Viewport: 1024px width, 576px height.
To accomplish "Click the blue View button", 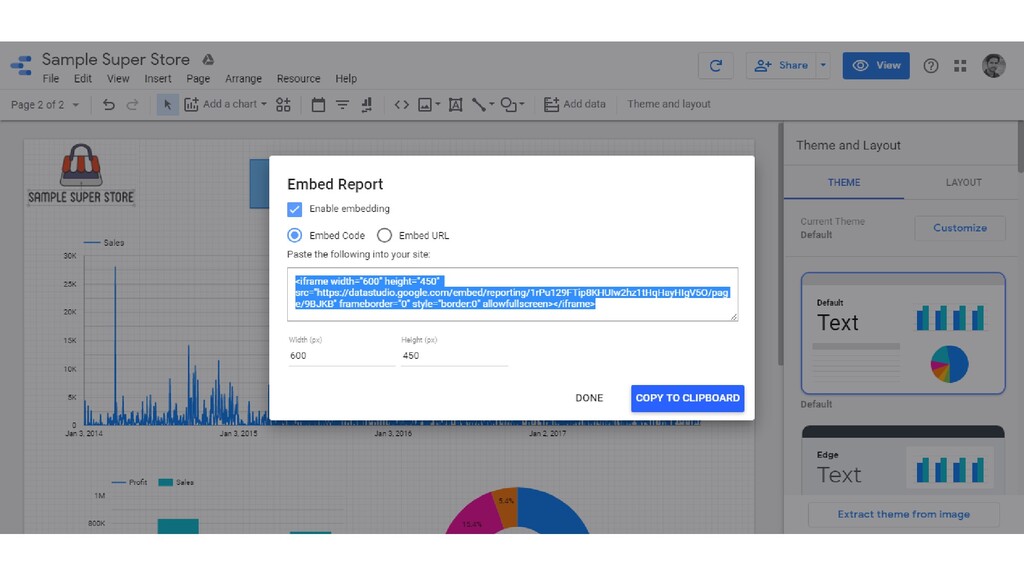I will pyautogui.click(x=876, y=65).
